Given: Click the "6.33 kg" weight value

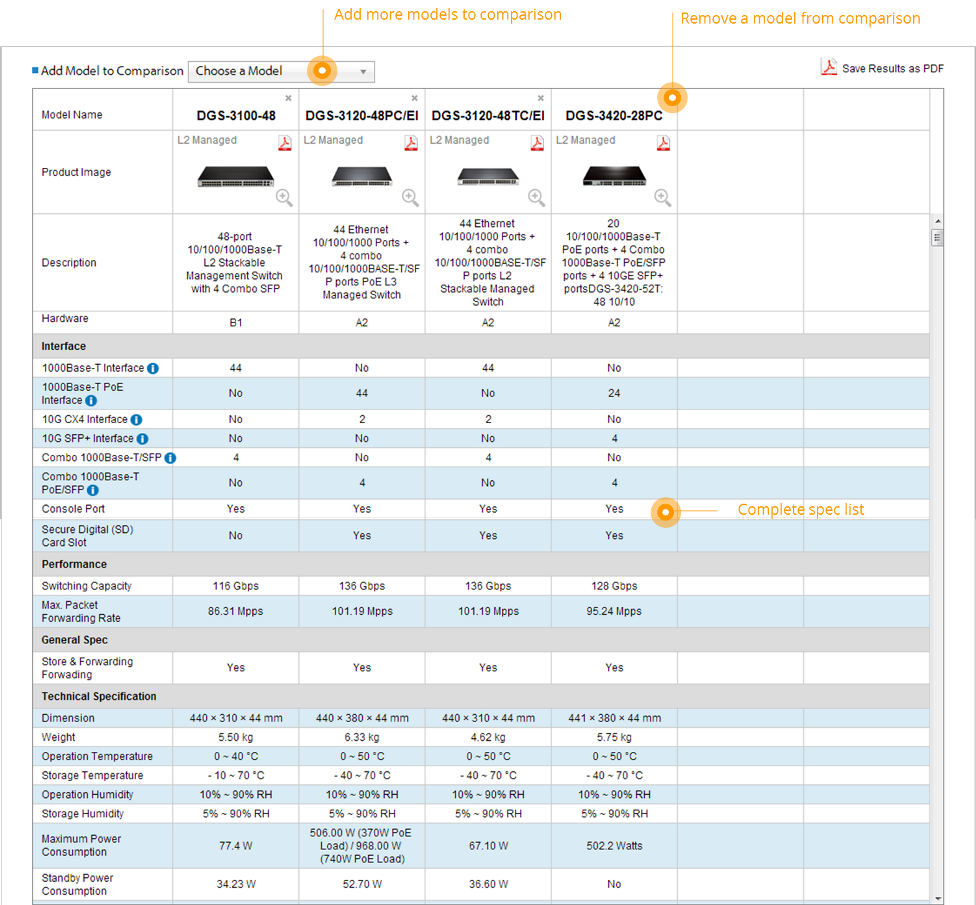Looking at the screenshot, I should pyautogui.click(x=362, y=738).
